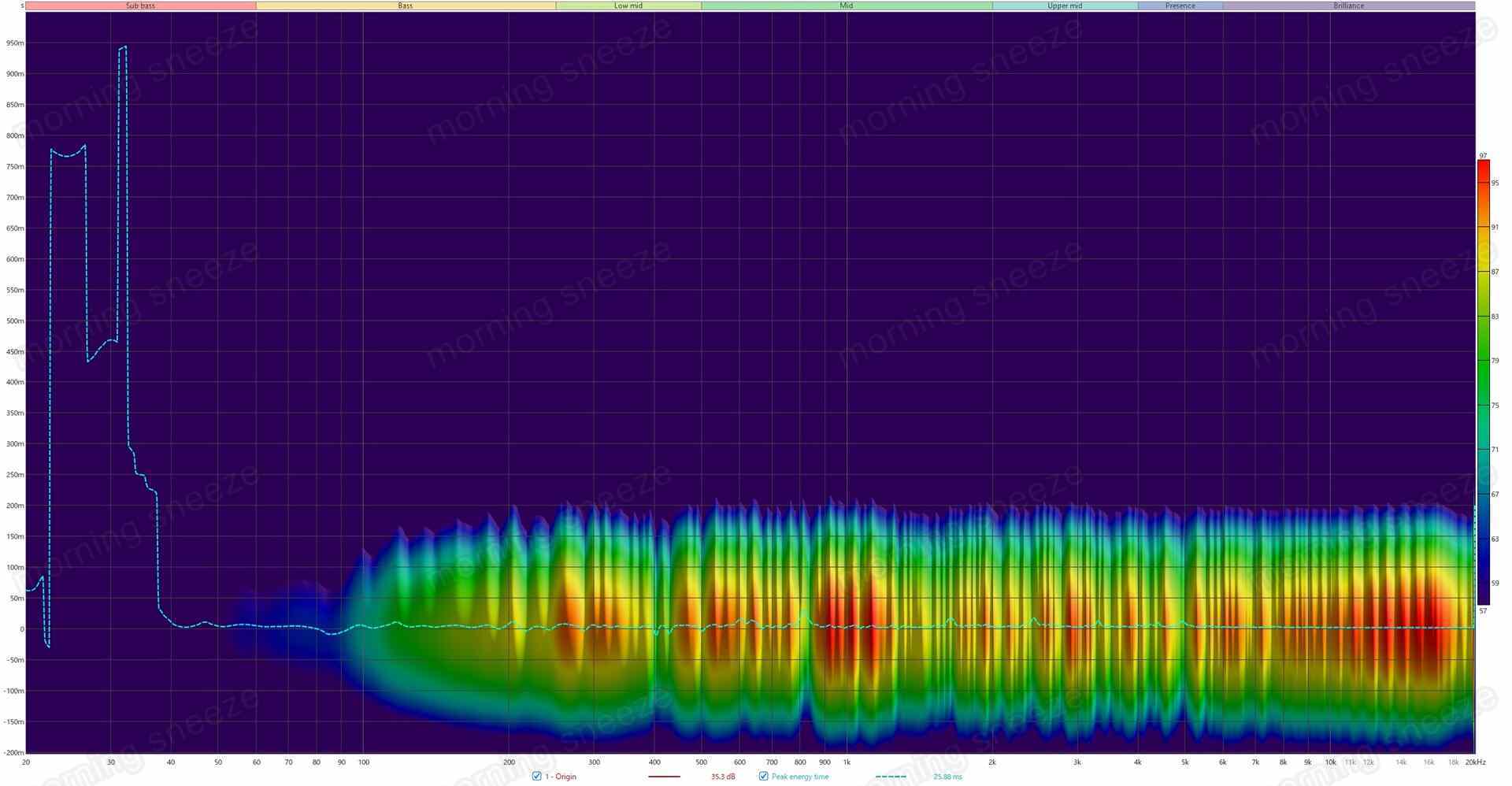The width and height of the screenshot is (1512, 786).
Task: Select the "Sub bass" frequency band label
Action: (141, 6)
